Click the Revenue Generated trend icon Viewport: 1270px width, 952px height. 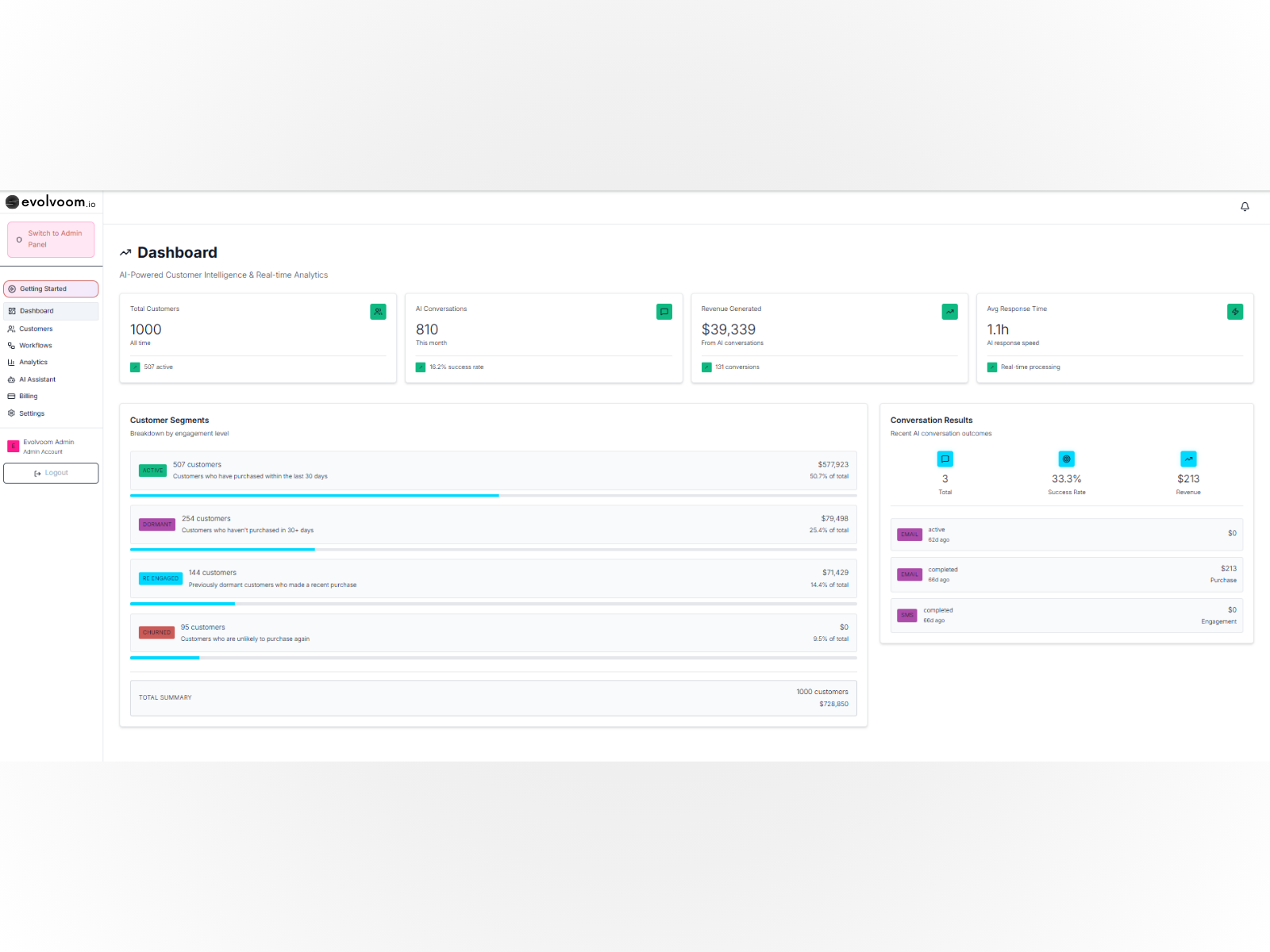coord(949,312)
